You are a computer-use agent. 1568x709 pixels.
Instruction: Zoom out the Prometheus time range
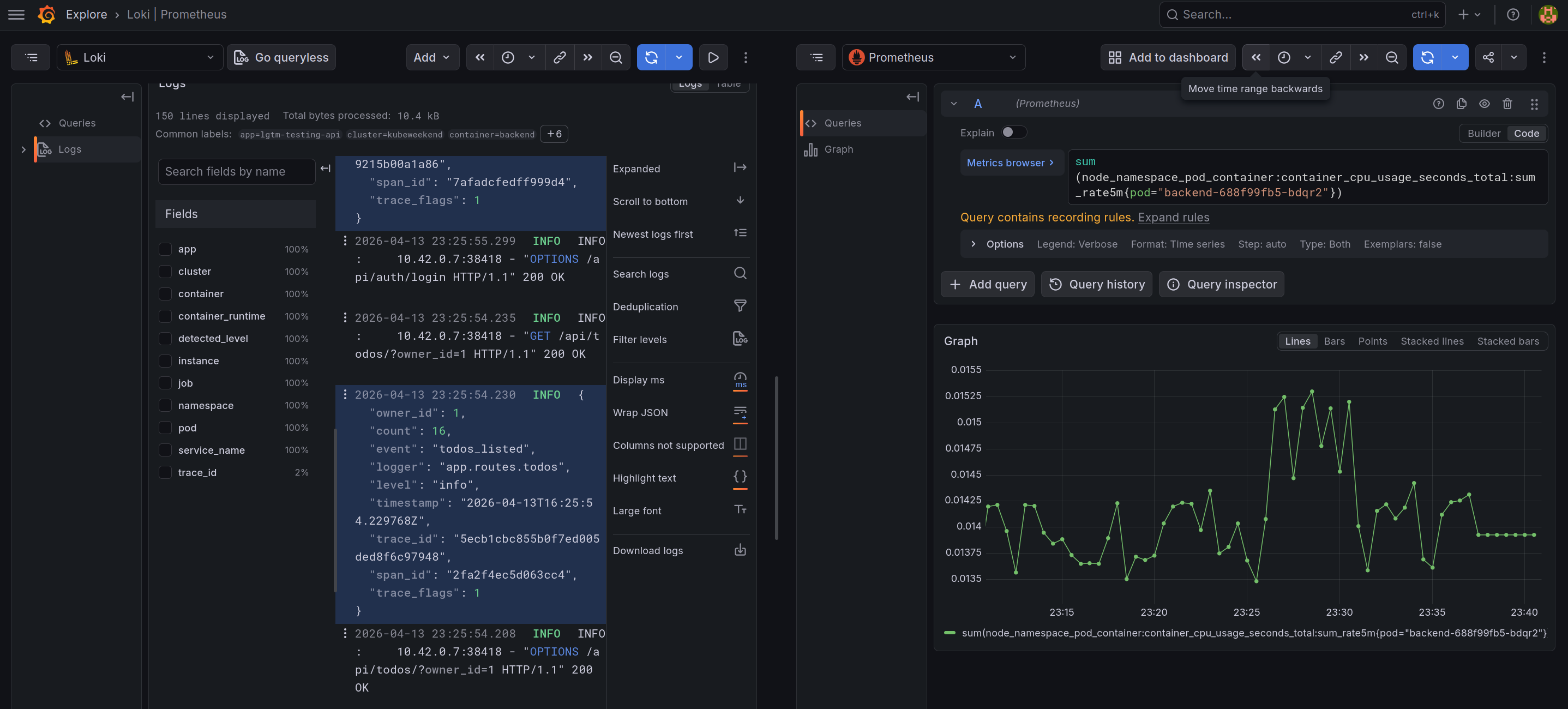tap(1391, 57)
